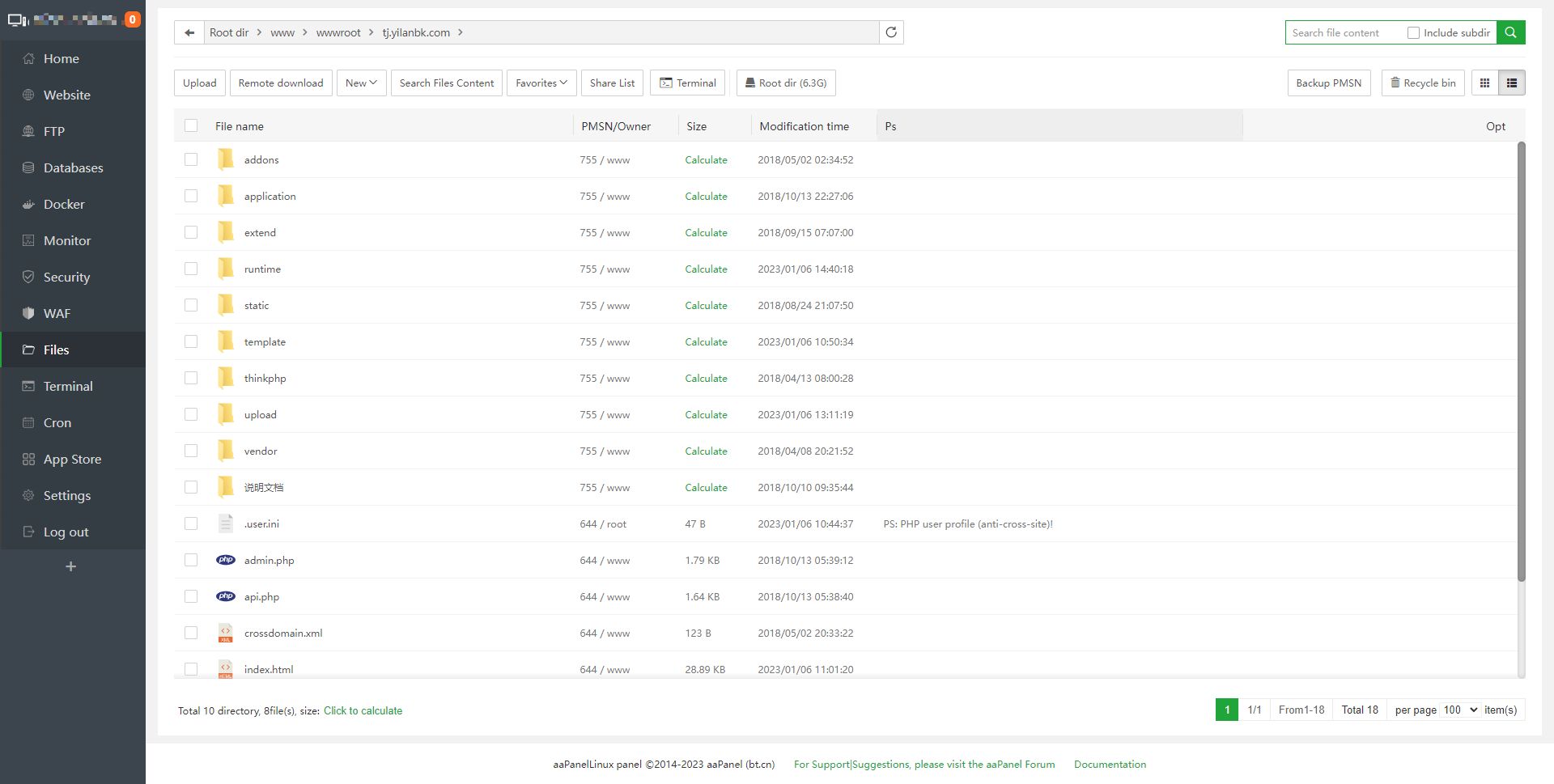Click the runtime folder icon
This screenshot has width=1554, height=784.
(x=226, y=269)
